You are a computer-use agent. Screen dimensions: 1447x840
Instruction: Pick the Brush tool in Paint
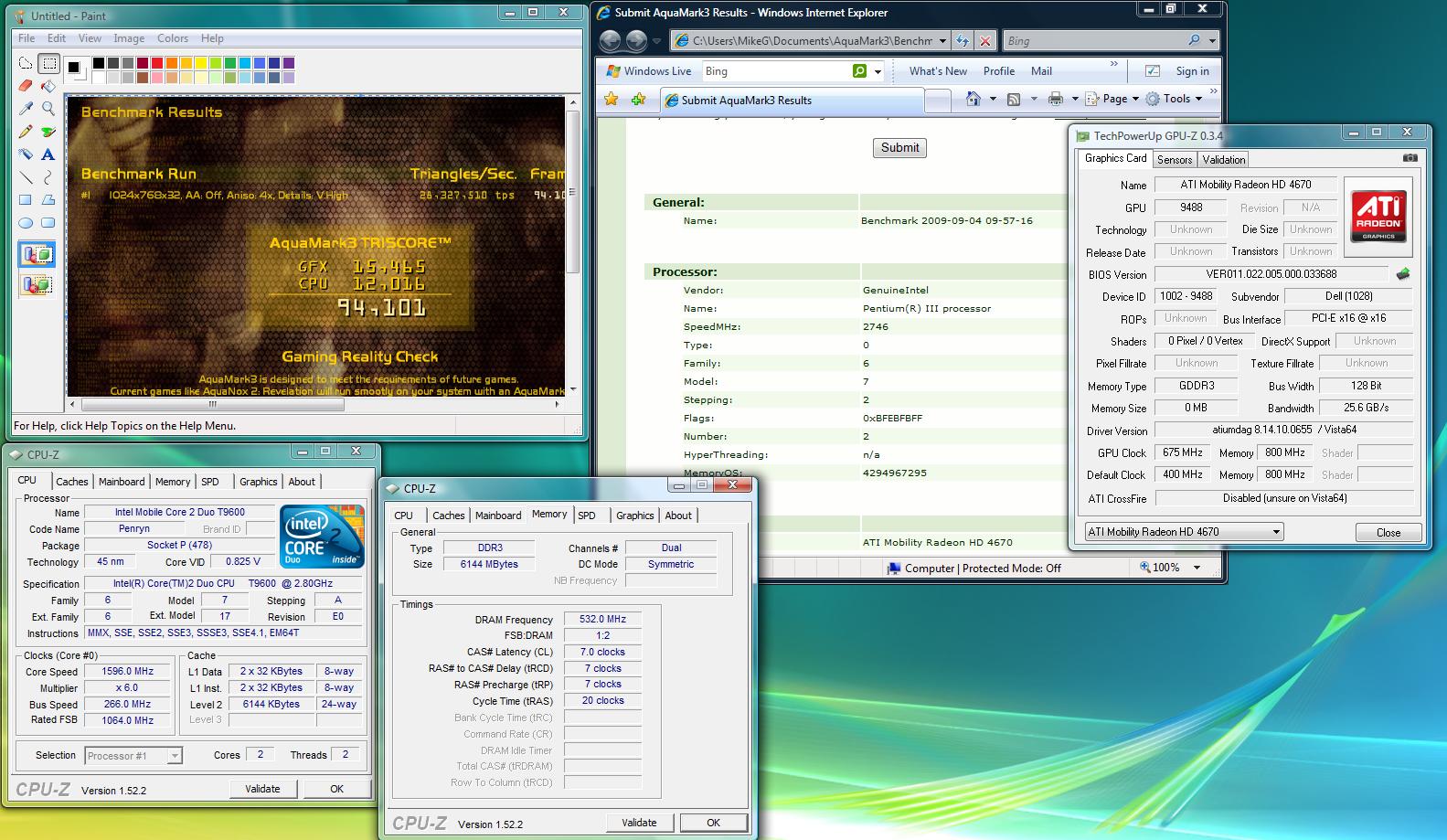tap(48, 132)
